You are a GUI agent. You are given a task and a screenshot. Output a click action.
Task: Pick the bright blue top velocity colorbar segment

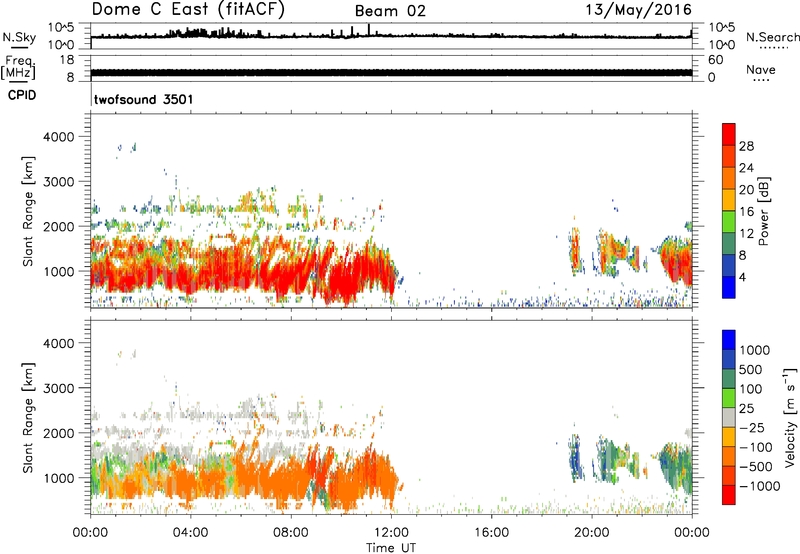pyautogui.click(x=729, y=339)
